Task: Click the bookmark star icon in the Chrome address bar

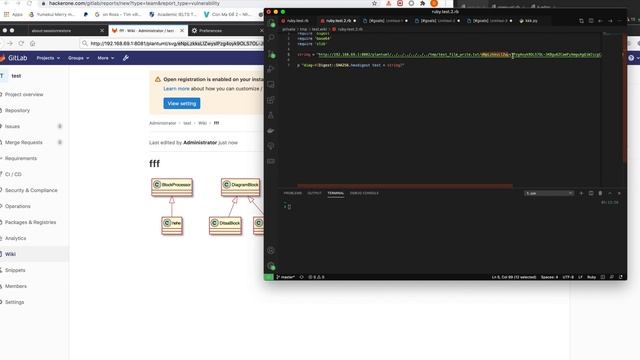Action: (x=374, y=3)
